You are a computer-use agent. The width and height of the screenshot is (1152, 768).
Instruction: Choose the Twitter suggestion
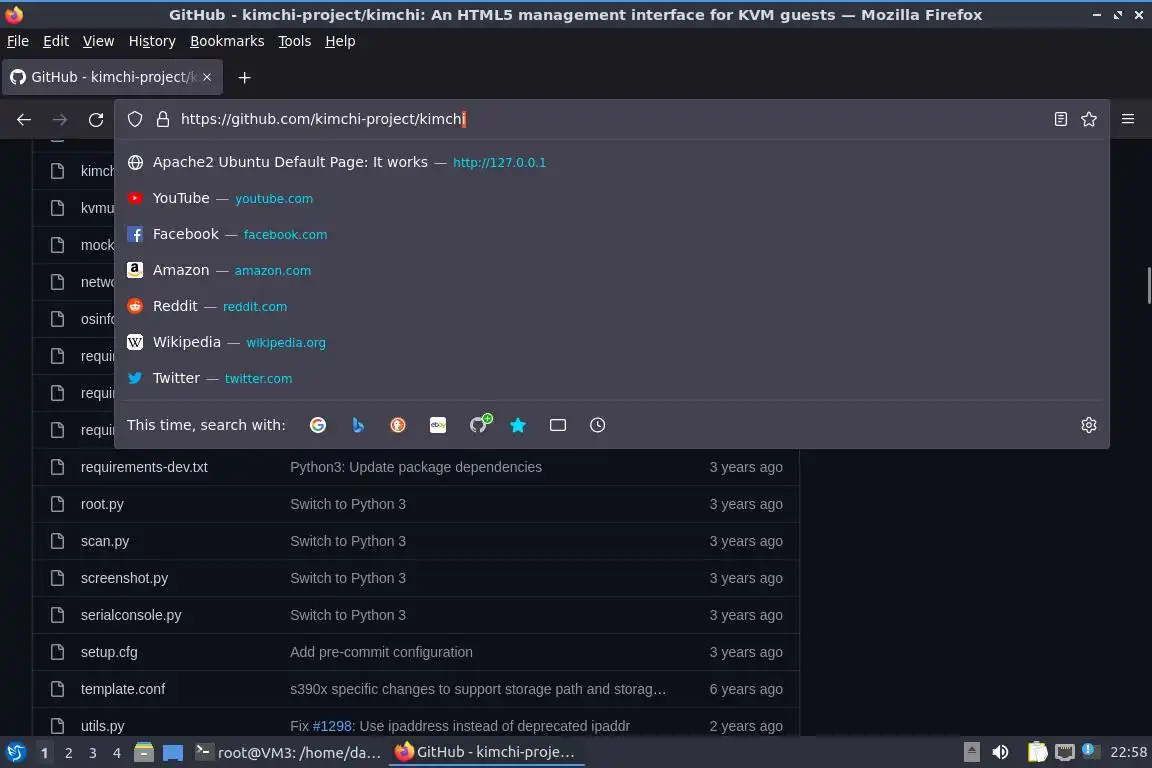tap(612, 378)
